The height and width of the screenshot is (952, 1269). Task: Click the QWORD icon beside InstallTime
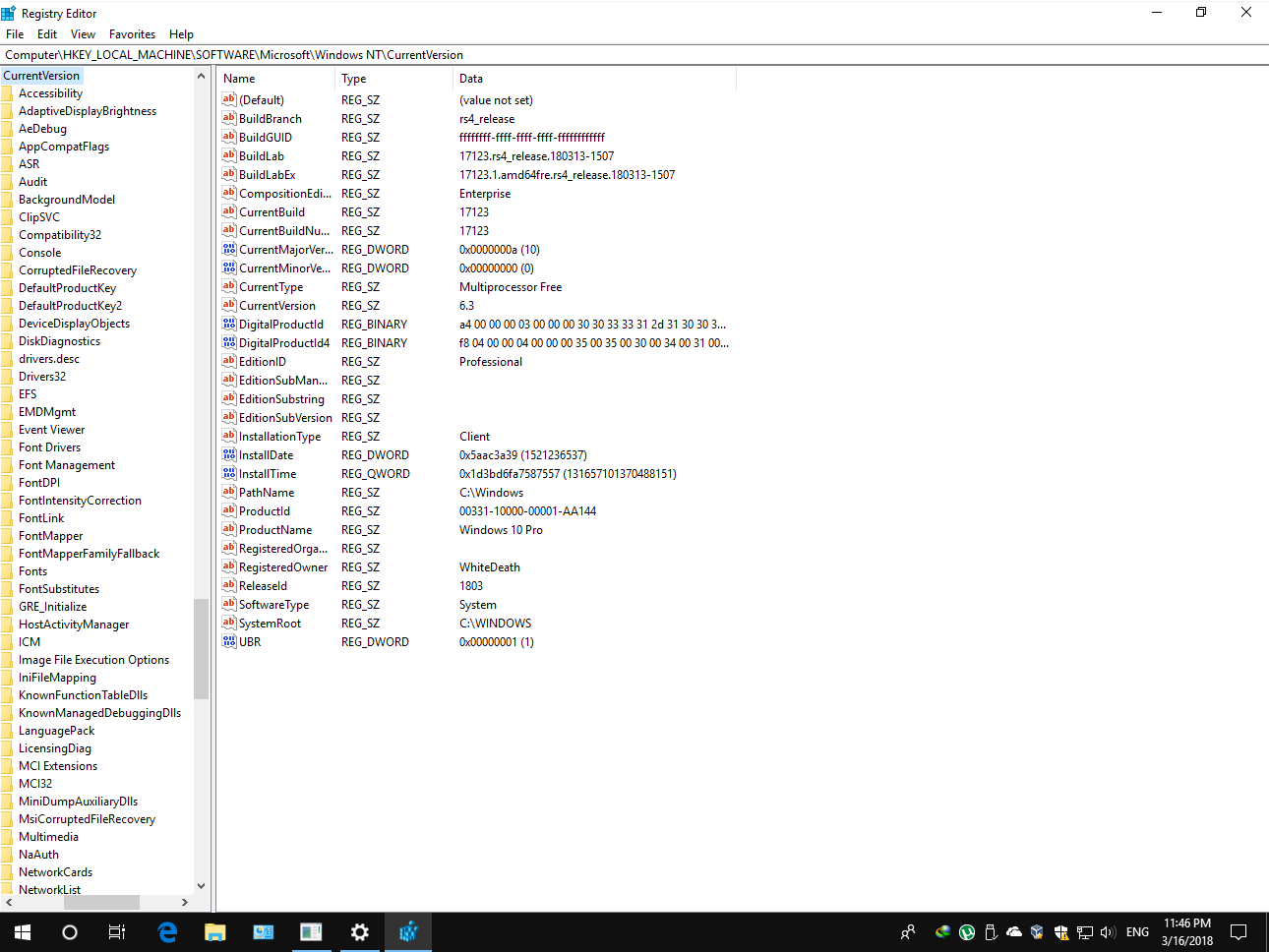(229, 473)
